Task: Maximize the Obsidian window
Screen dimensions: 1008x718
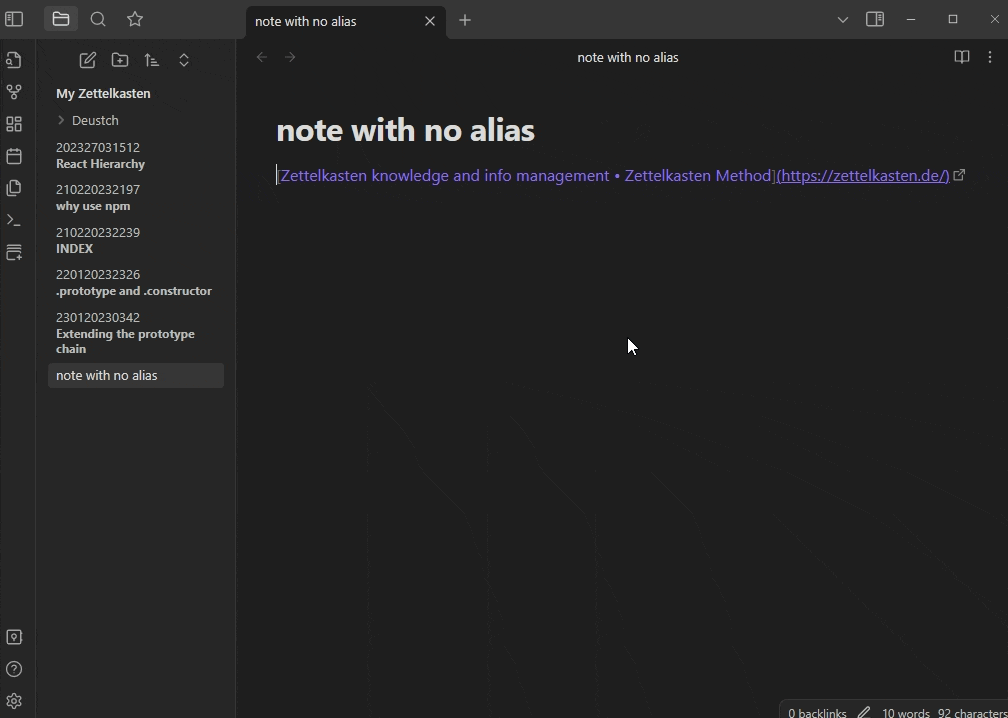Action: pos(953,19)
